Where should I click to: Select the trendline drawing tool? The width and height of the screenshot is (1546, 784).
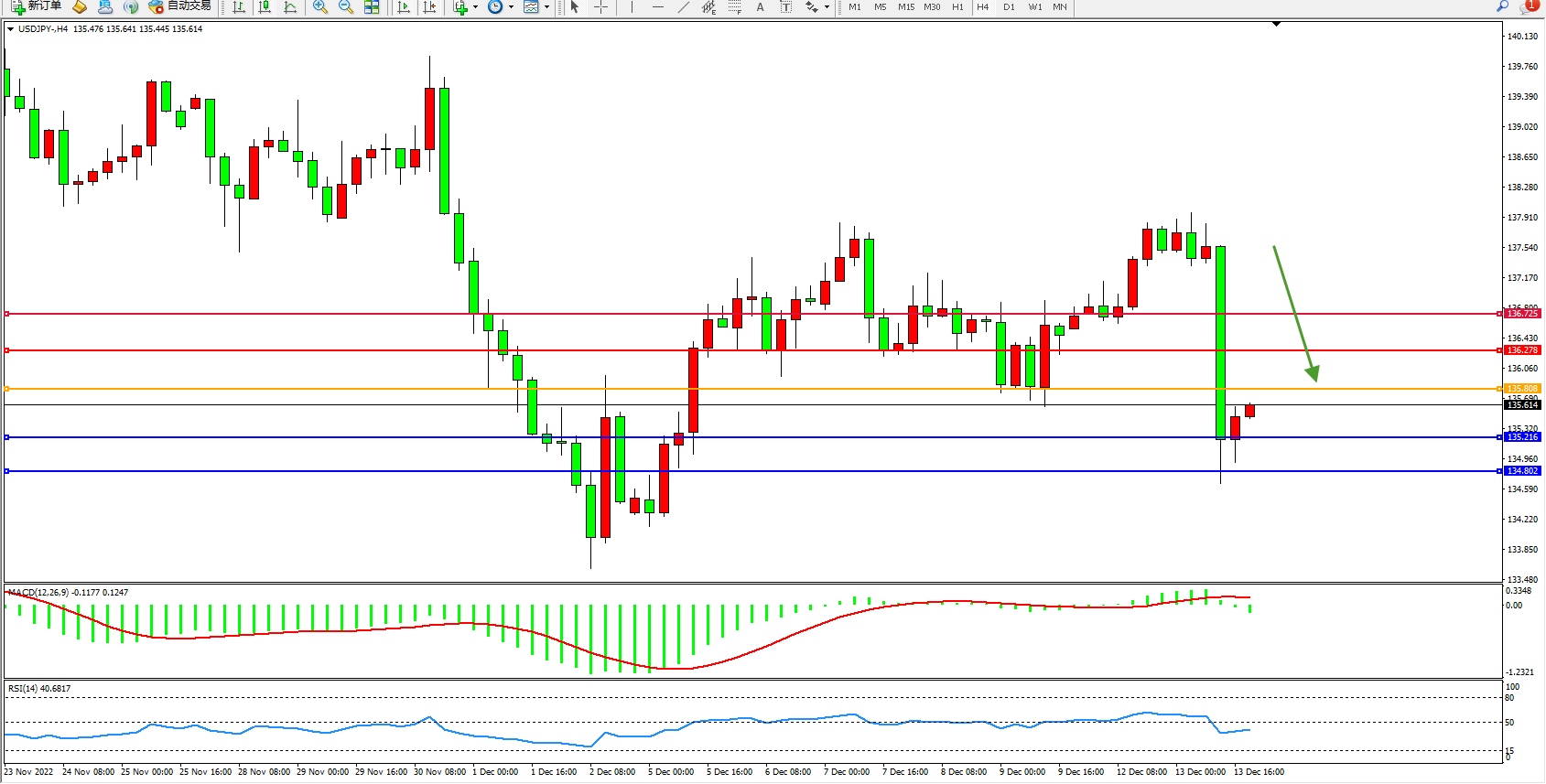point(683,7)
